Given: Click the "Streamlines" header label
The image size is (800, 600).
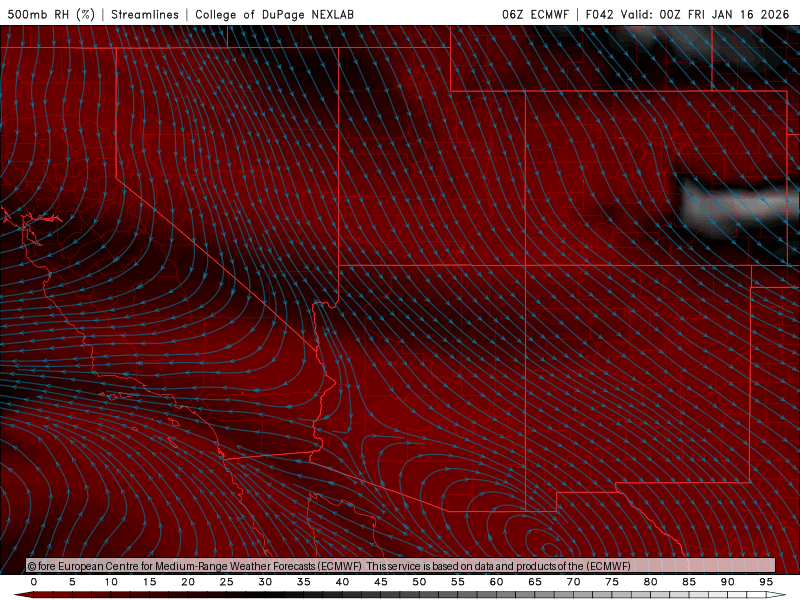Looking at the screenshot, I should [x=145, y=14].
